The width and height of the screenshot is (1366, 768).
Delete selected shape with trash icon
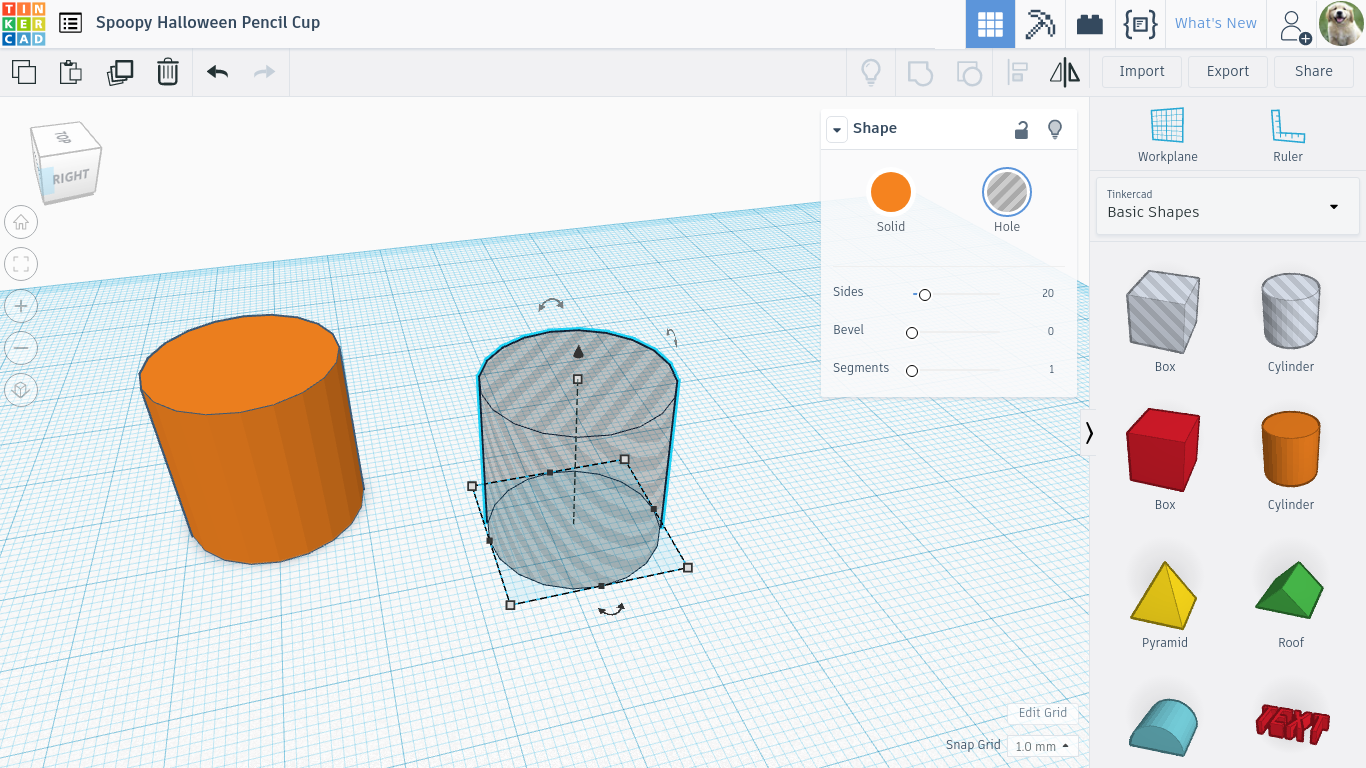168,72
